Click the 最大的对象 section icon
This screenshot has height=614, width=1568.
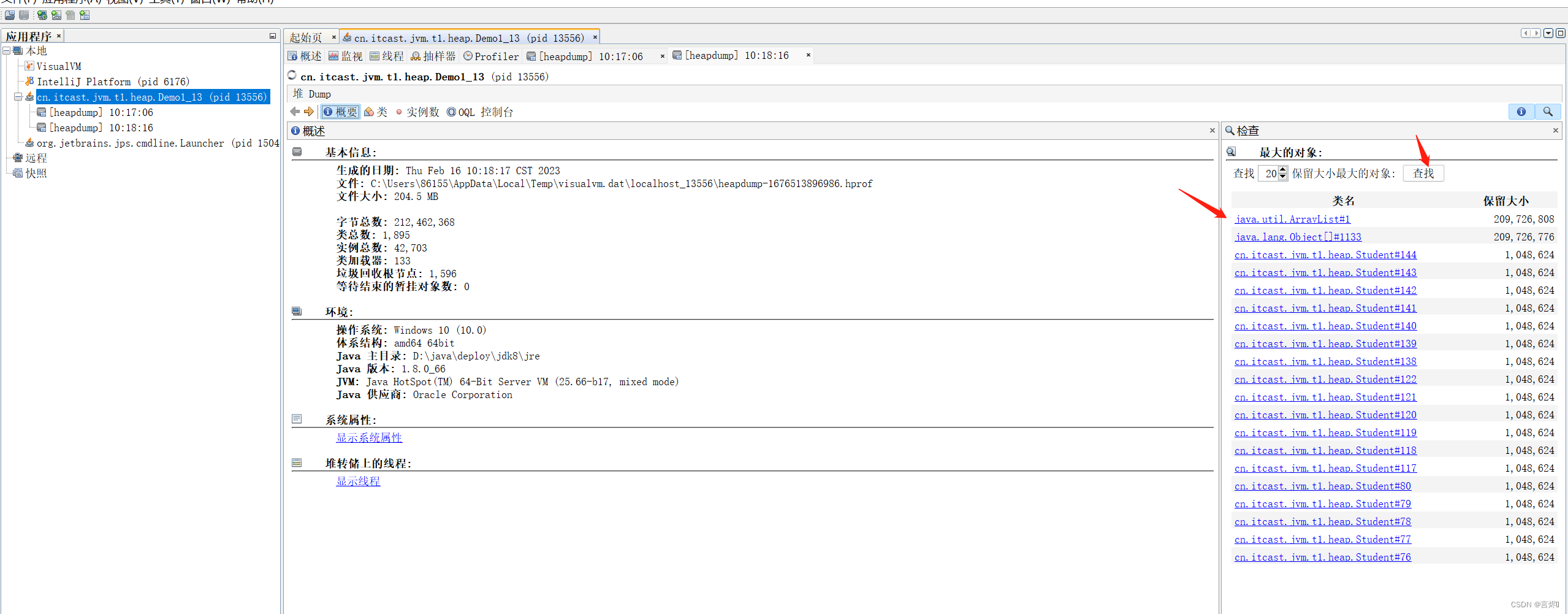[1231, 152]
